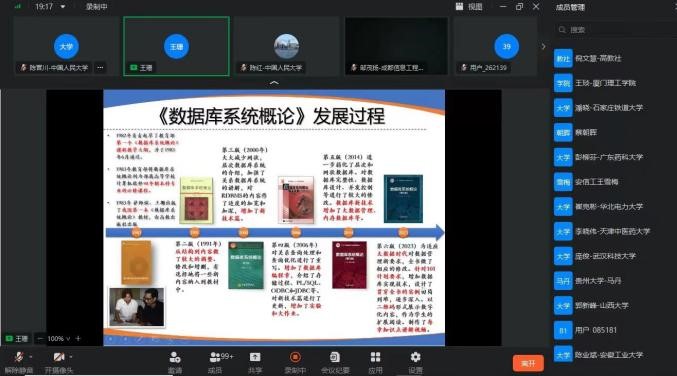Click the orange leave meeting (离开) button
The height and width of the screenshot is (376, 677).
click(x=528, y=363)
